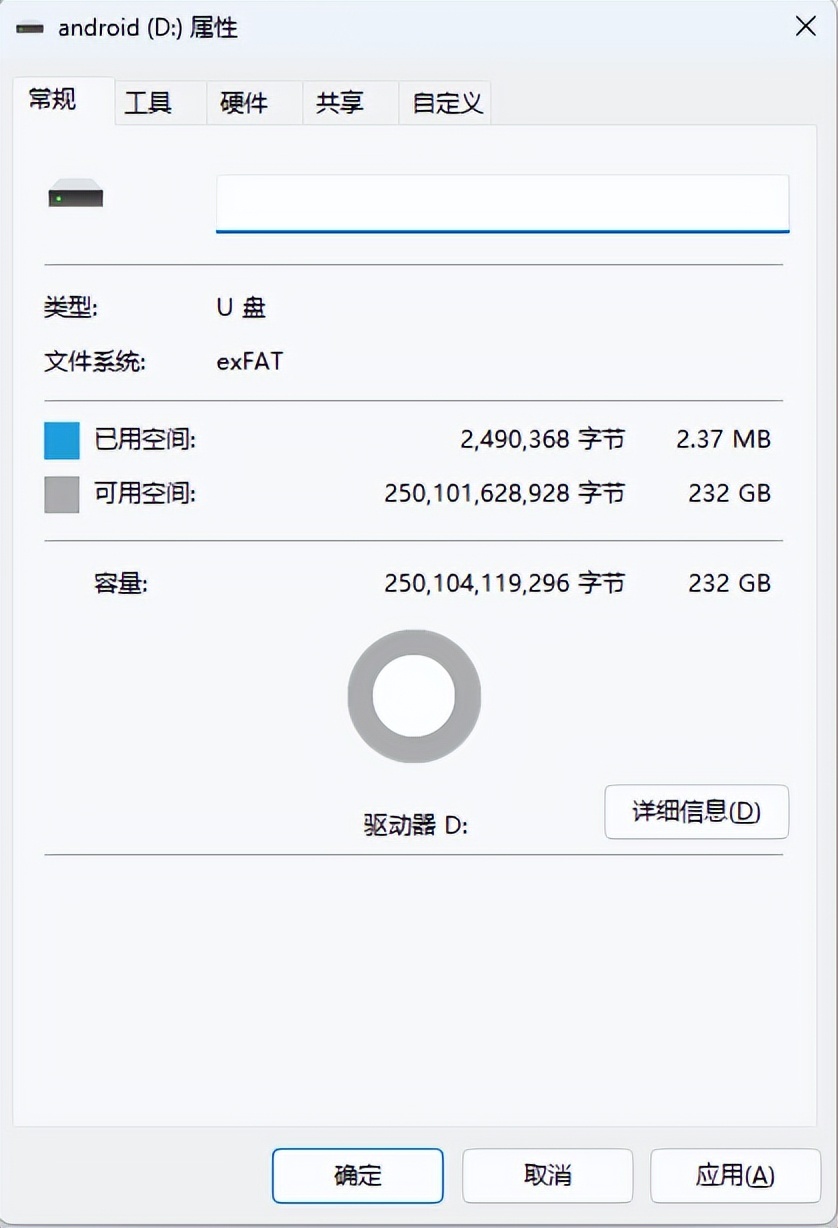Viewport: 838px width, 1228px height.
Task: Close the android (D:) properties dialog
Action: [x=805, y=27]
